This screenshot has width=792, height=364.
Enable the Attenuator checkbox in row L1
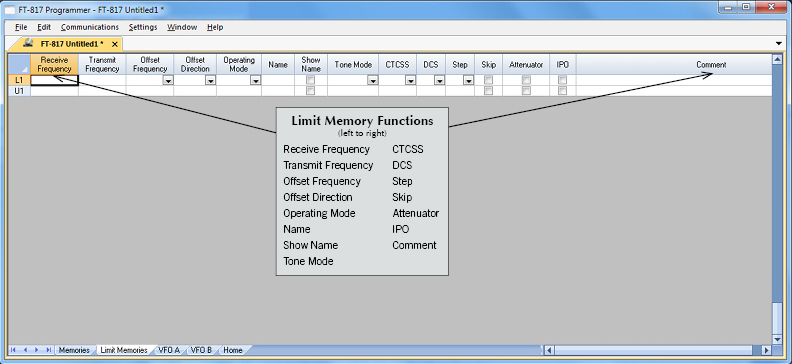(x=526, y=80)
